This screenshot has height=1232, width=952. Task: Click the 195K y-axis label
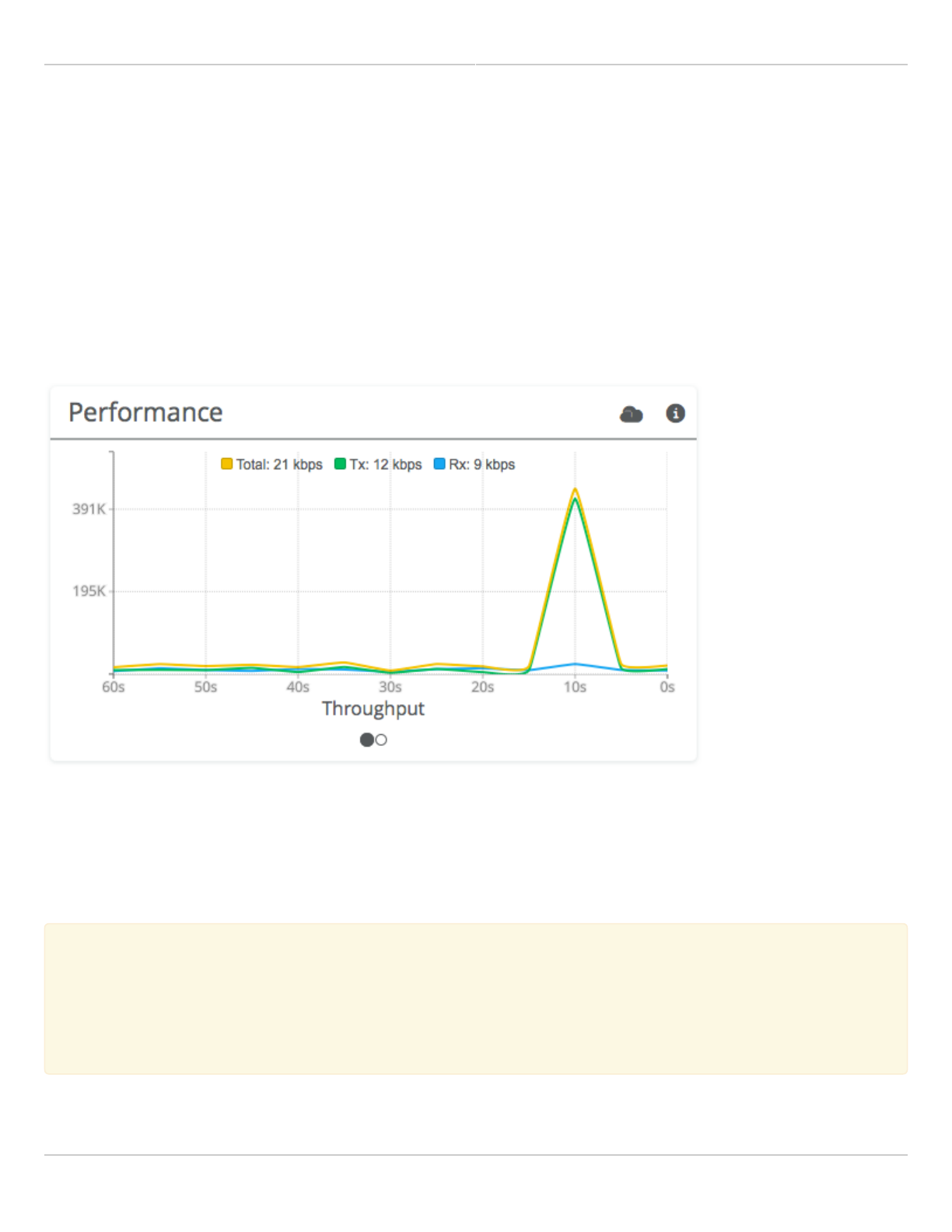[89, 591]
